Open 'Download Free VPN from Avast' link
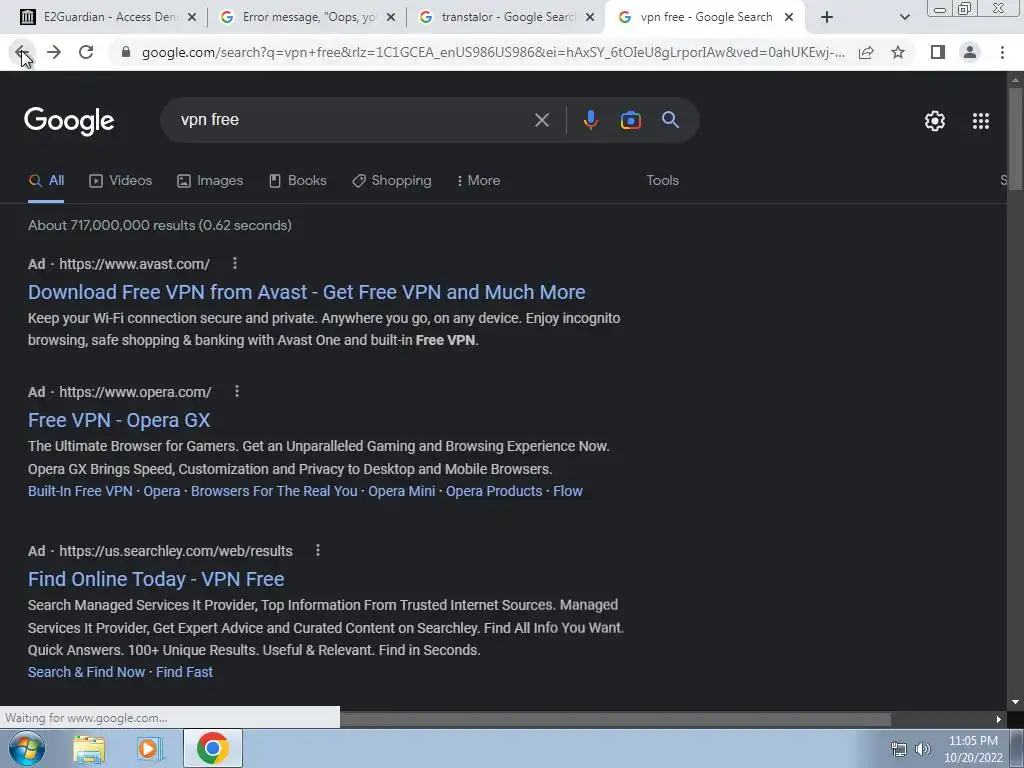 click(306, 292)
